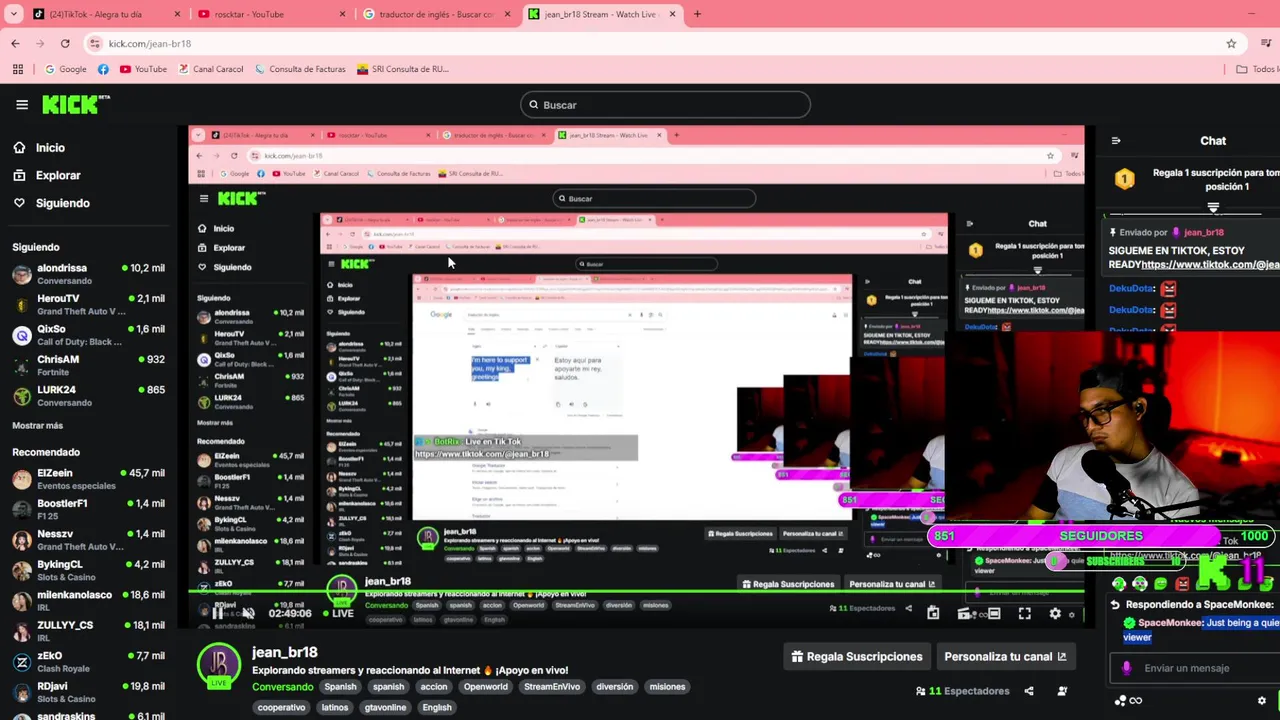
Task: Click the gold position 1 badge in chat
Action: 1125,179
